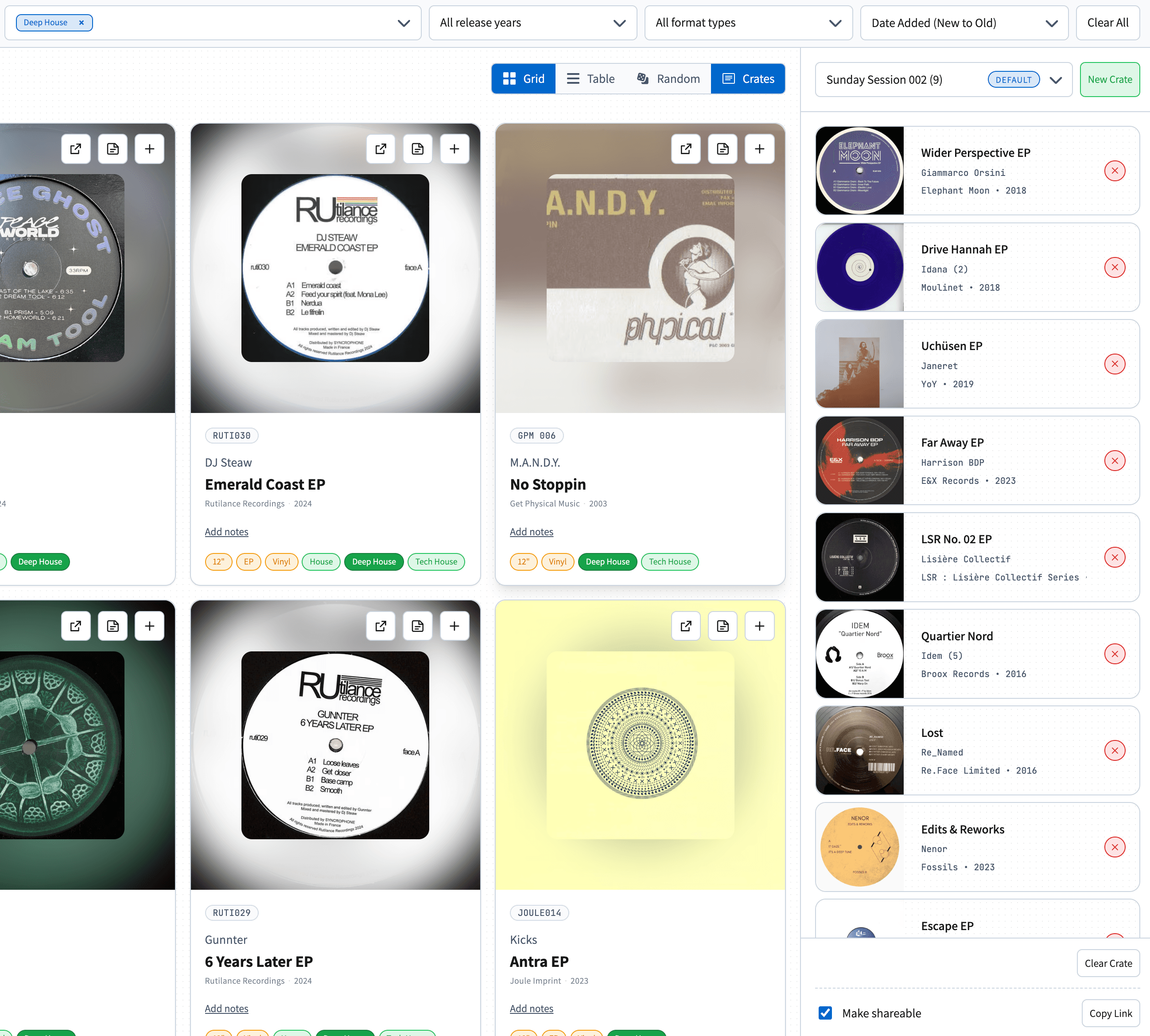This screenshot has height=1036, width=1150.
Task: Remove Quartier Nord from crate
Action: [1114, 654]
